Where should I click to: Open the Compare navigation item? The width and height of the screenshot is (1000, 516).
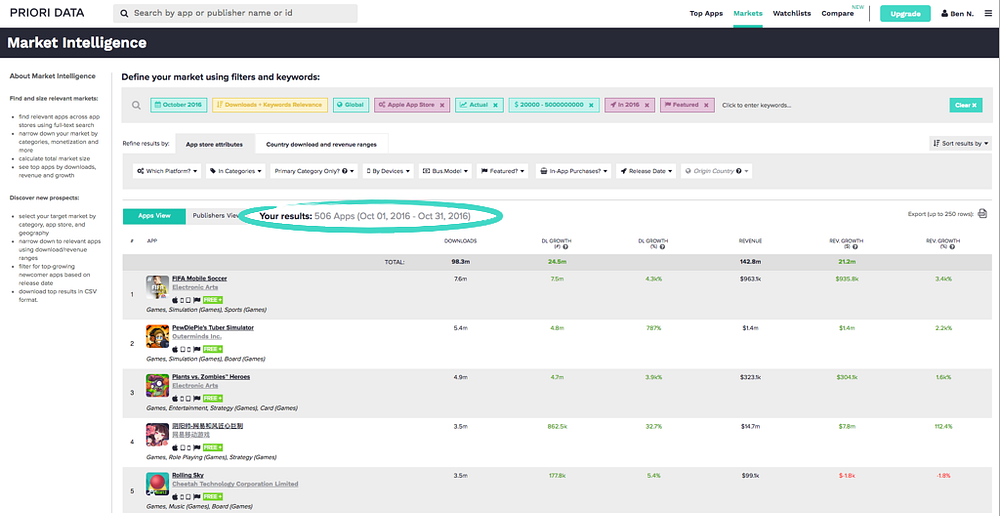click(x=837, y=13)
